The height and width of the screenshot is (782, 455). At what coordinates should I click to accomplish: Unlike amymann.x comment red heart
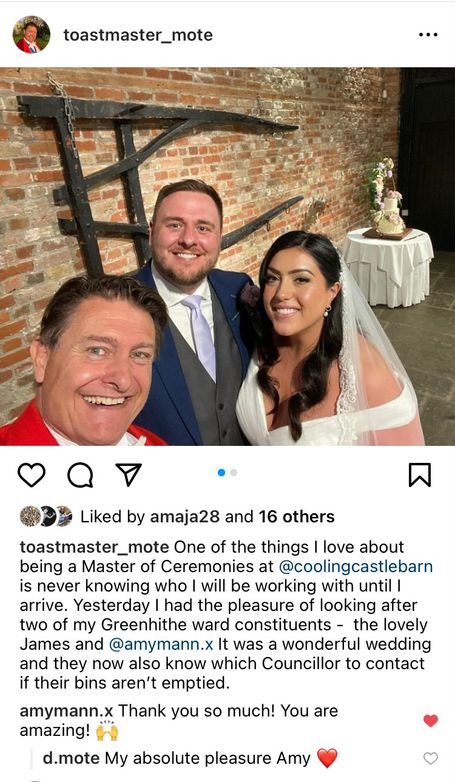click(431, 720)
